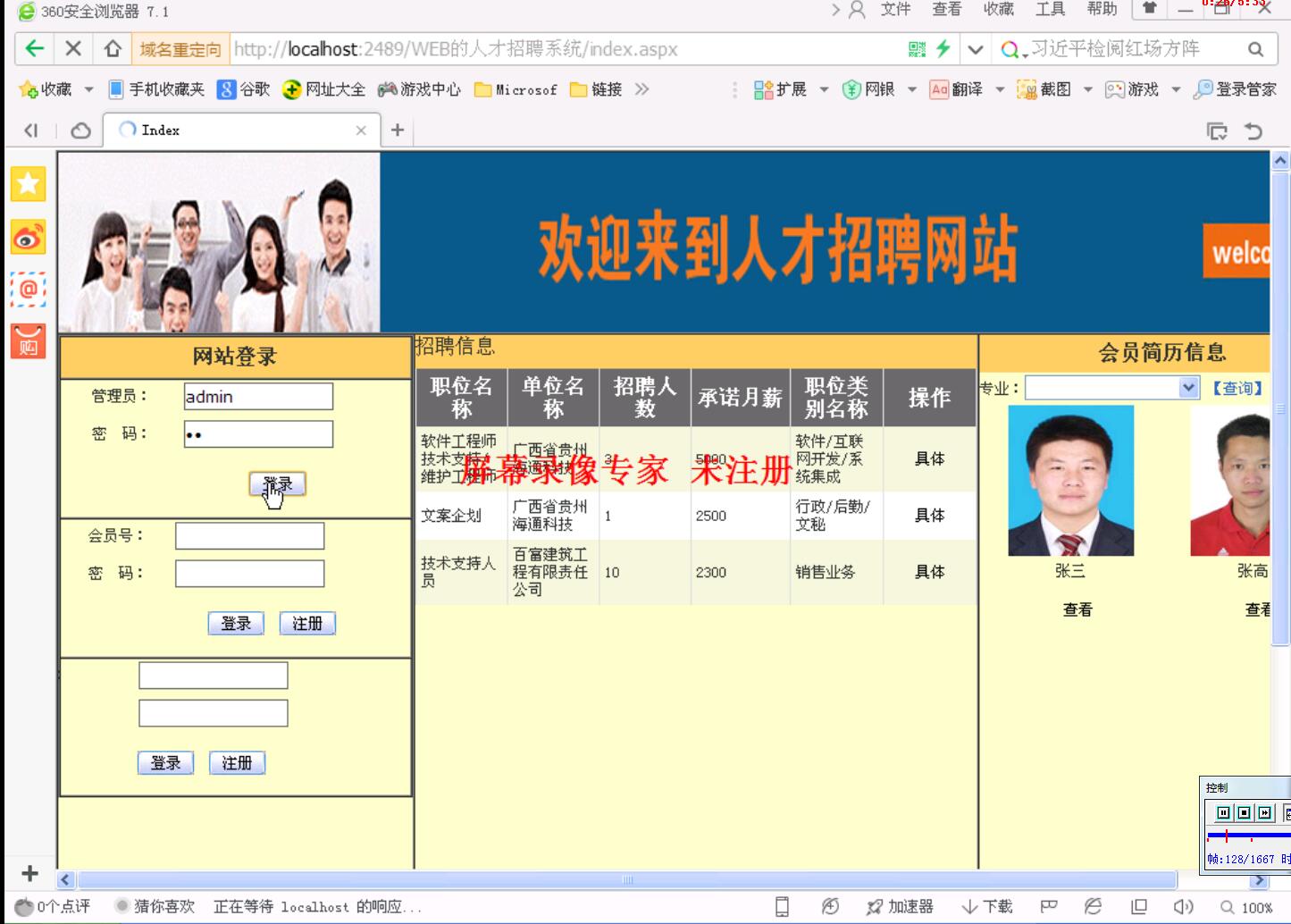Click the 注册 button under 会员号 login
The width and height of the screenshot is (1291, 924).
point(307,624)
